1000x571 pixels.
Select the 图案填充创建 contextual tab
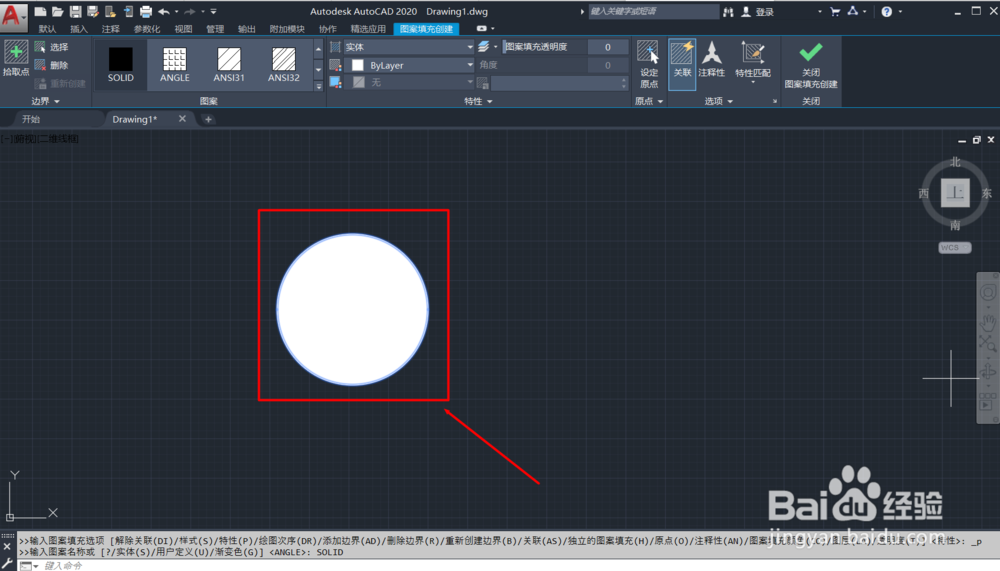[x=426, y=29]
